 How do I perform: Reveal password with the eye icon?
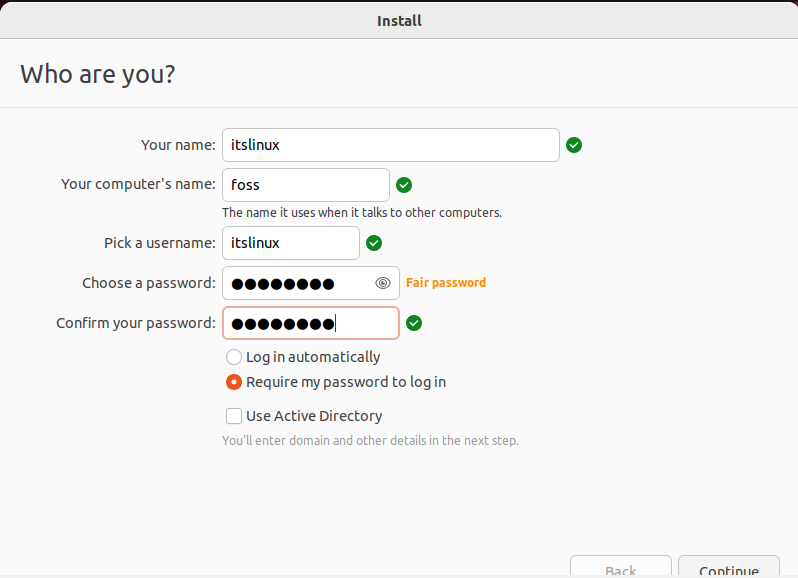383,283
